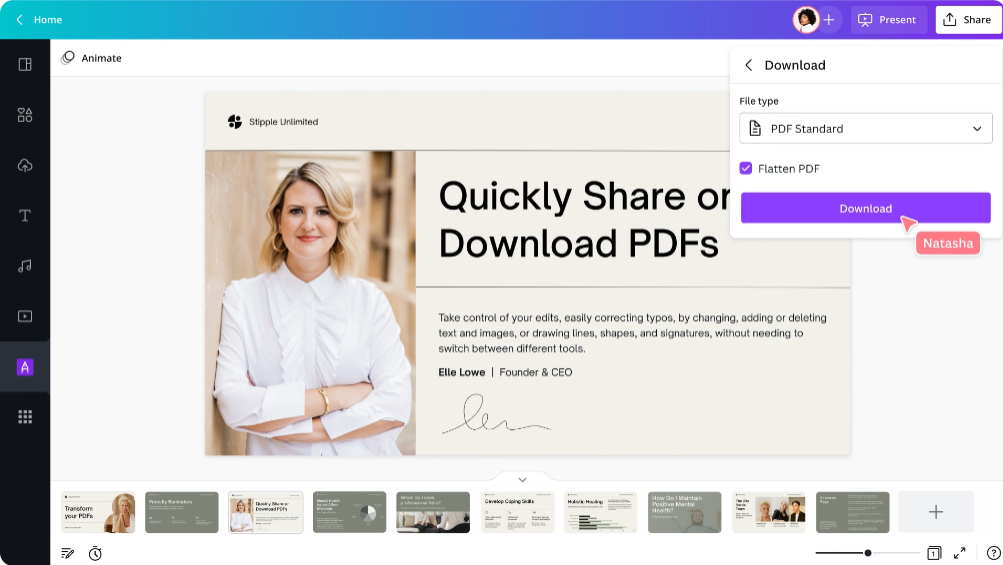Image resolution: width=1003 pixels, height=565 pixels.
Task: Open the Elements panel in sidebar
Action: [25, 115]
